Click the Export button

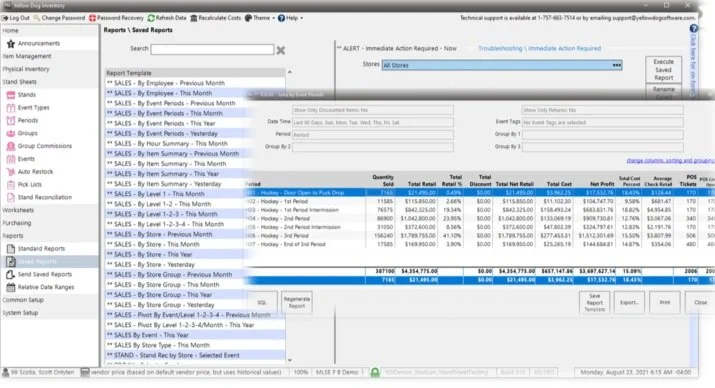[629, 303]
